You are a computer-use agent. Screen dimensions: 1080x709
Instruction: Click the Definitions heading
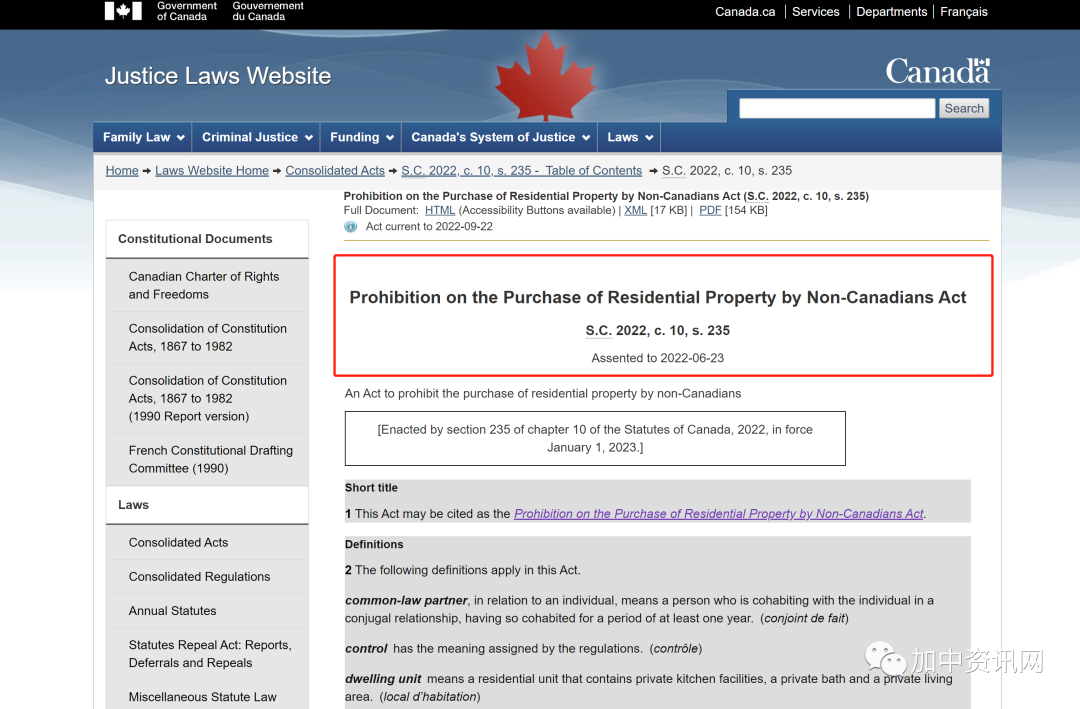pos(374,544)
